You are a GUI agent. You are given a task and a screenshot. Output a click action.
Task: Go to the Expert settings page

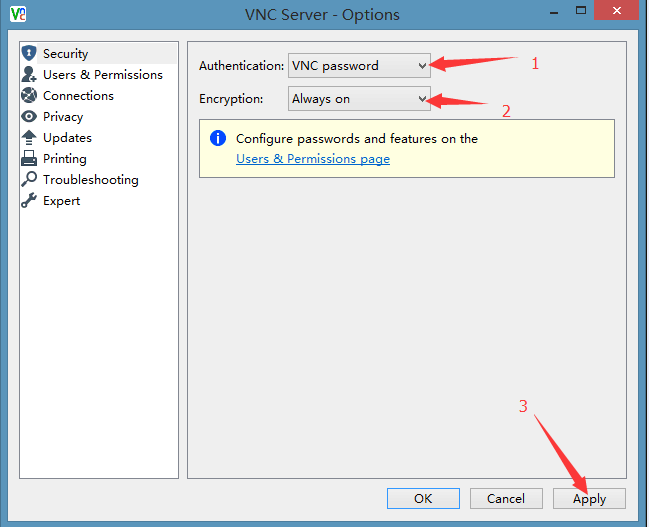coord(61,201)
